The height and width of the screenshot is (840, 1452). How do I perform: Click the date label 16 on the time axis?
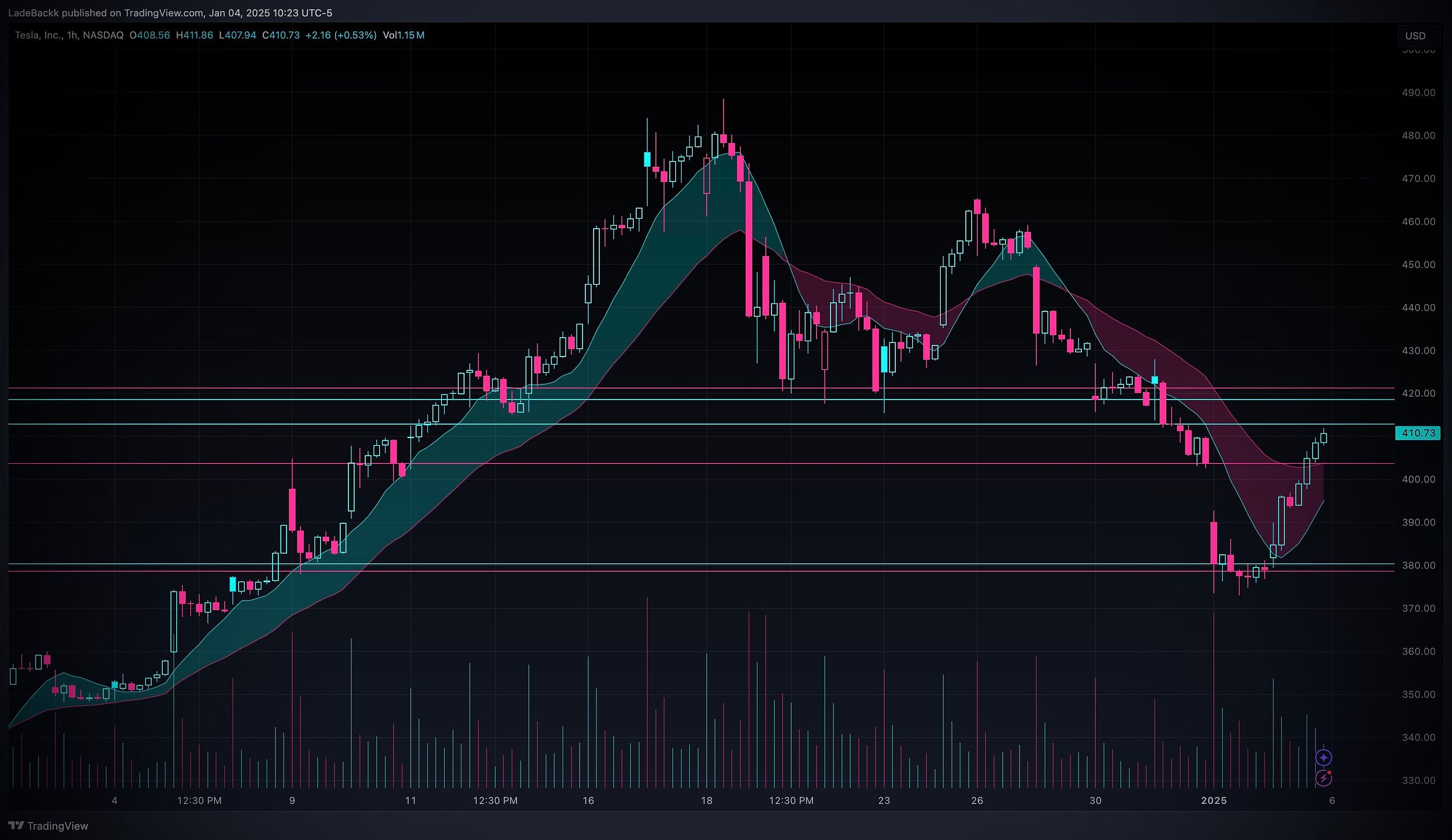tap(588, 800)
